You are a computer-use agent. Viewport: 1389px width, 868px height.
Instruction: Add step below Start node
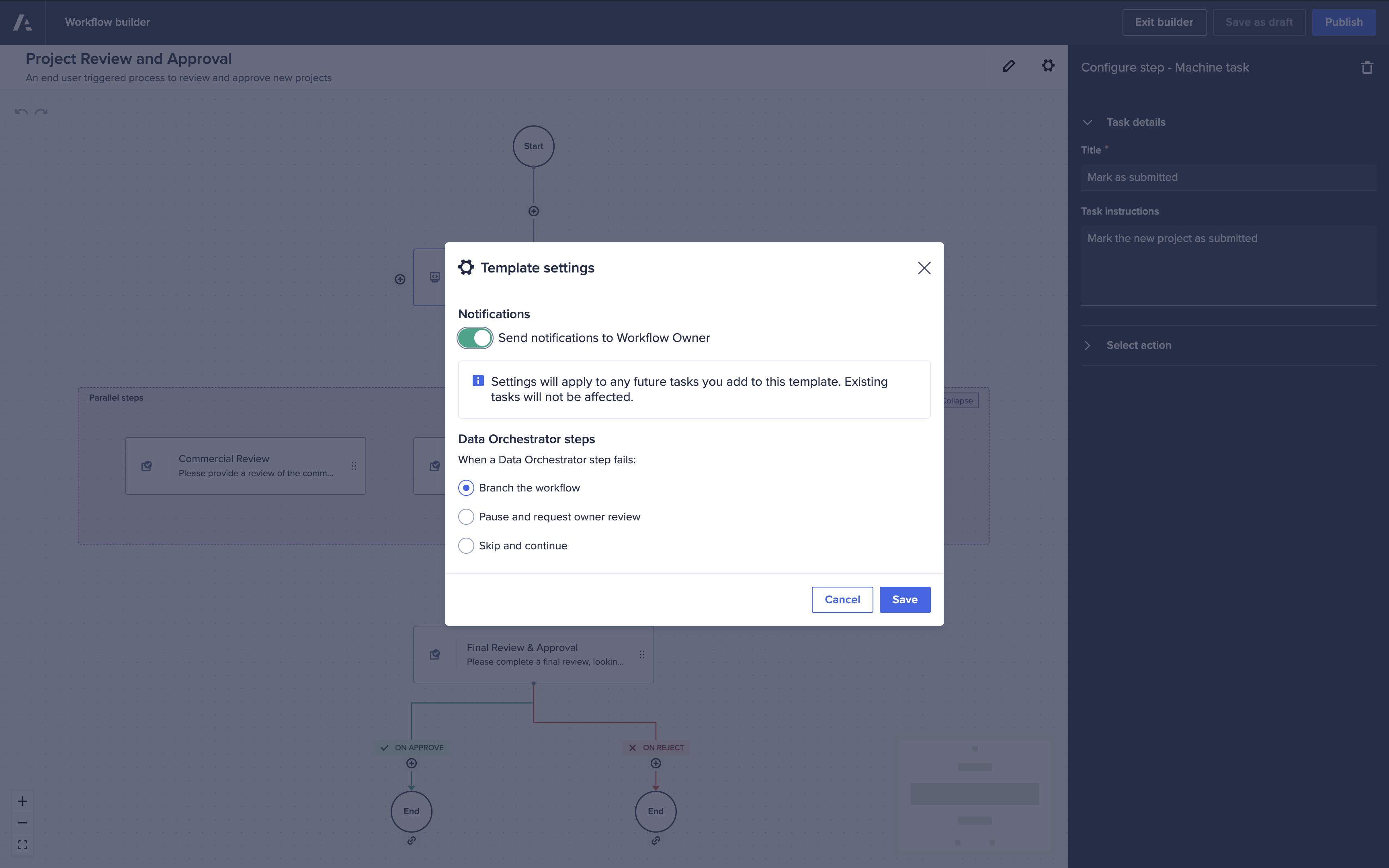point(533,211)
